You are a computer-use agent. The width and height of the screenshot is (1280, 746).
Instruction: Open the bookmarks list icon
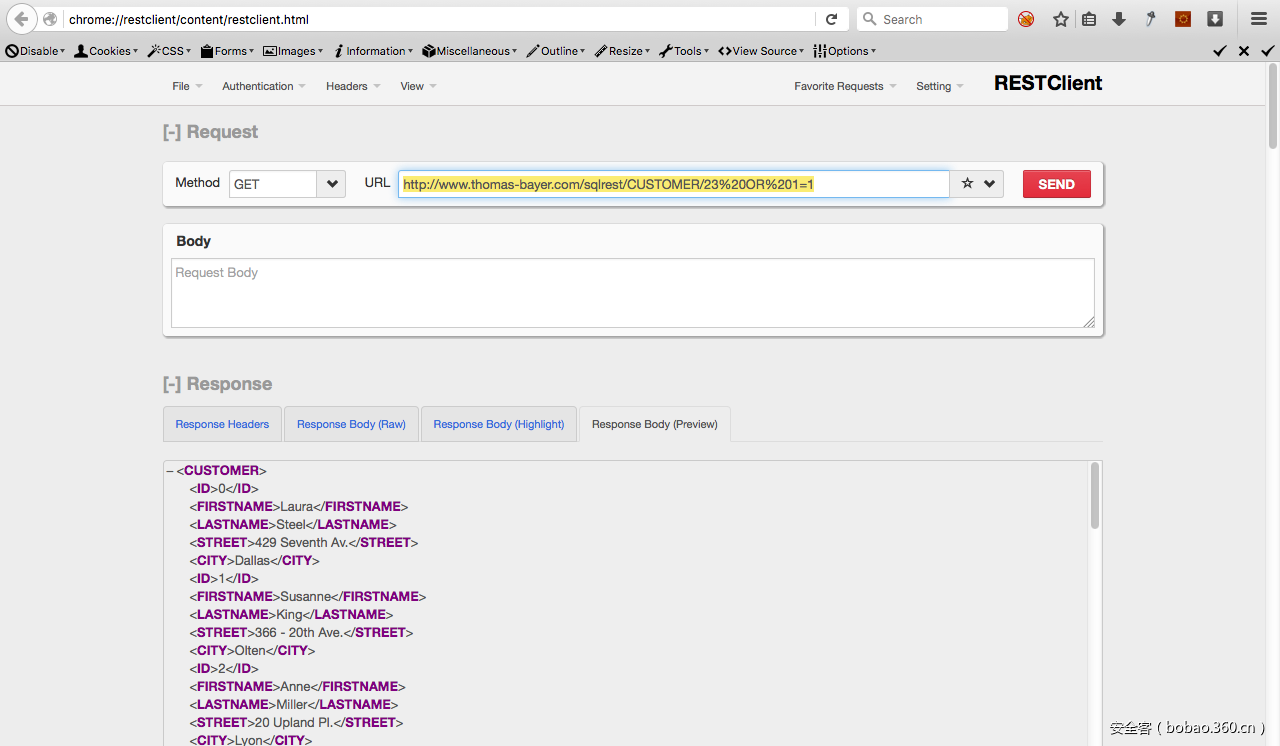point(1090,19)
